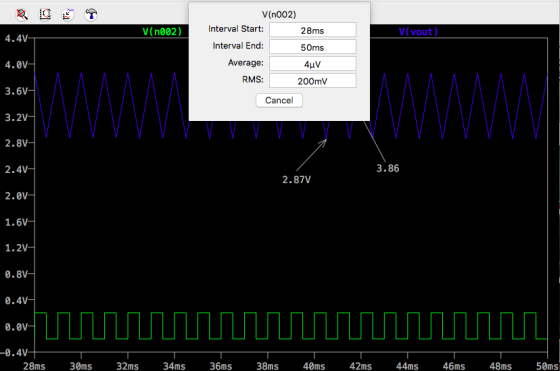Click the green V(n002) trace label

[162, 32]
